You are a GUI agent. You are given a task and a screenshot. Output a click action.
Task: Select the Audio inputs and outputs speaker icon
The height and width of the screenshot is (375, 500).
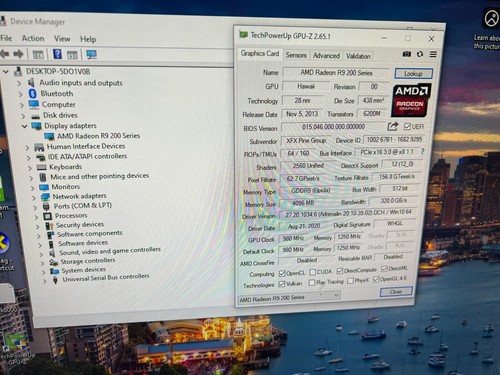coord(31,82)
